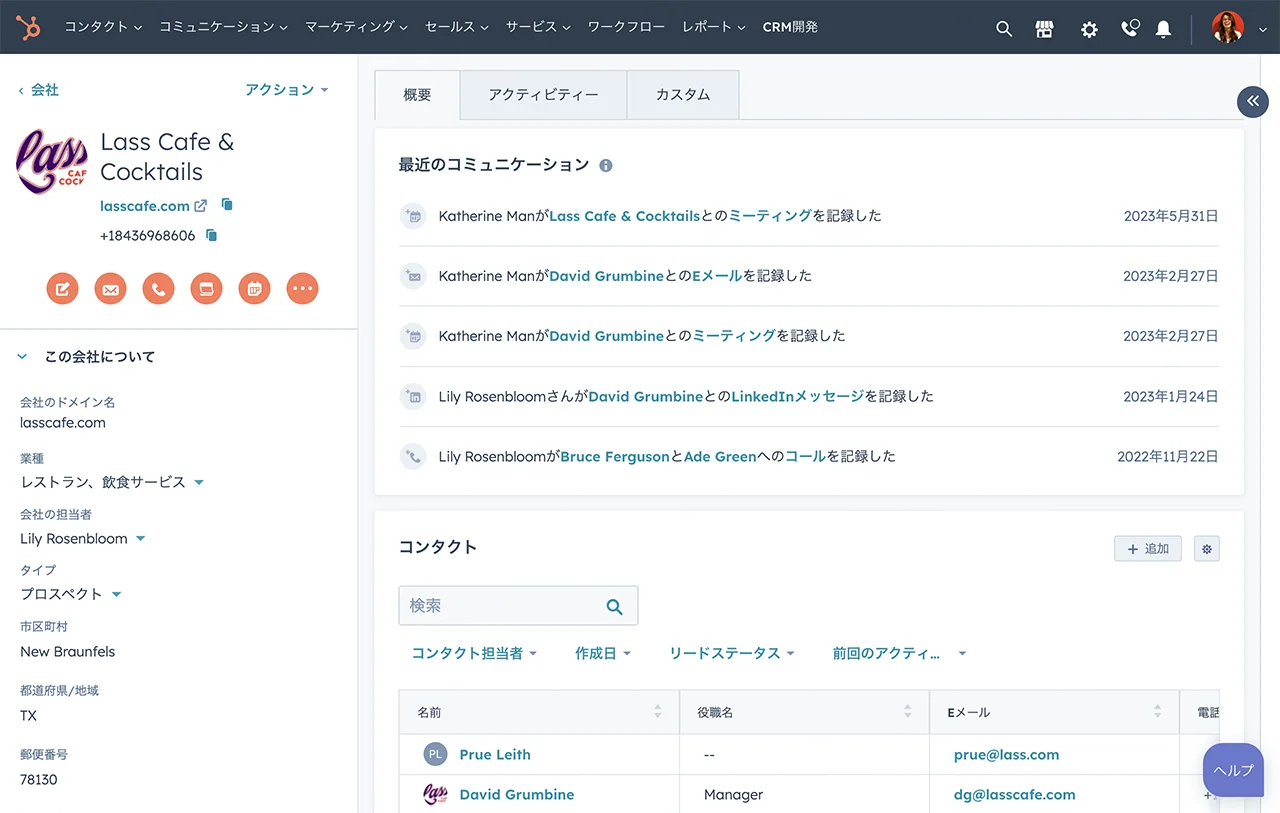Click email icon on Eメール activity row
This screenshot has height=813, width=1280.
[x=413, y=276]
